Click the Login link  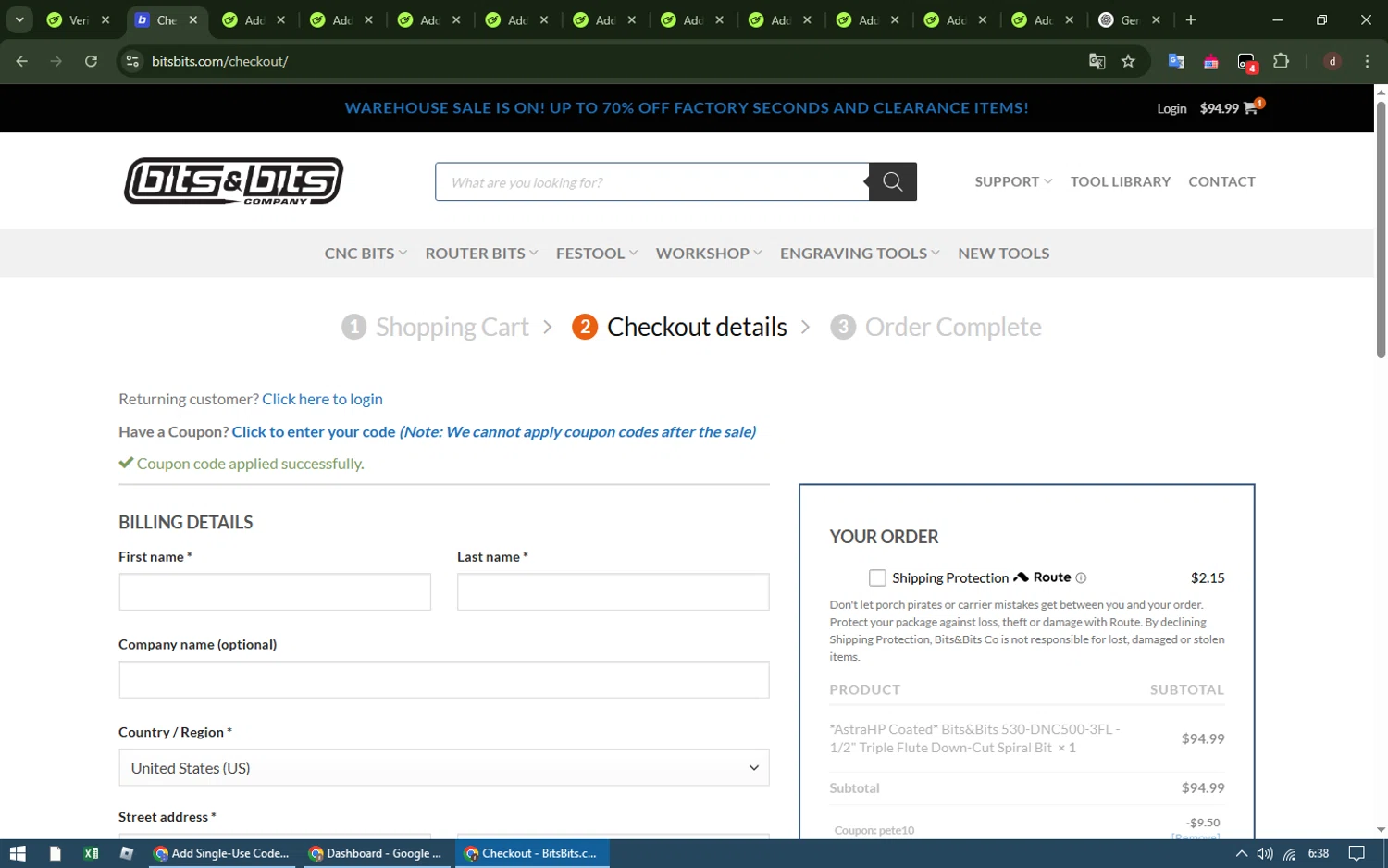tap(1171, 108)
